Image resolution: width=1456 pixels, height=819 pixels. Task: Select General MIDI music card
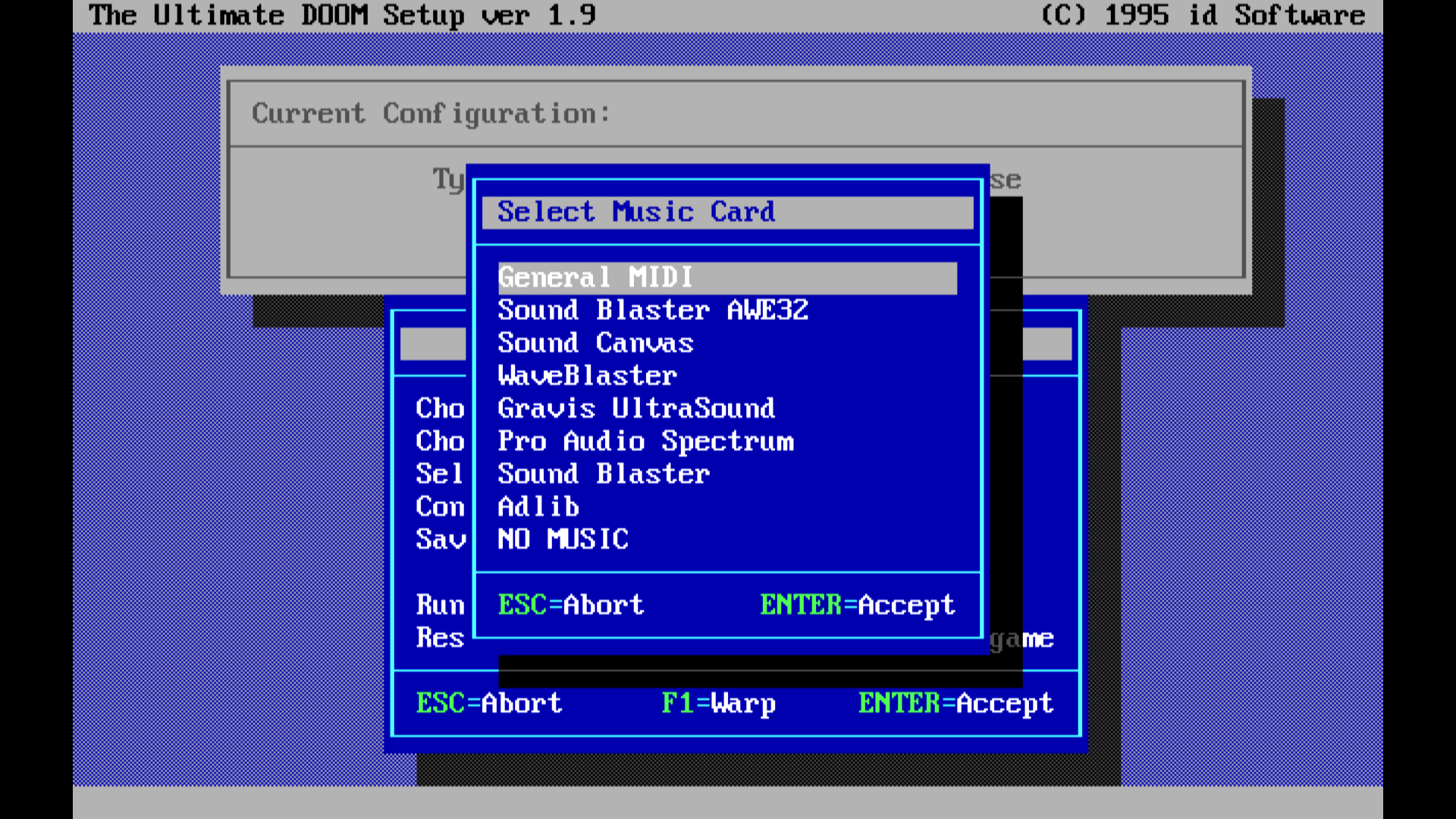[x=727, y=278]
